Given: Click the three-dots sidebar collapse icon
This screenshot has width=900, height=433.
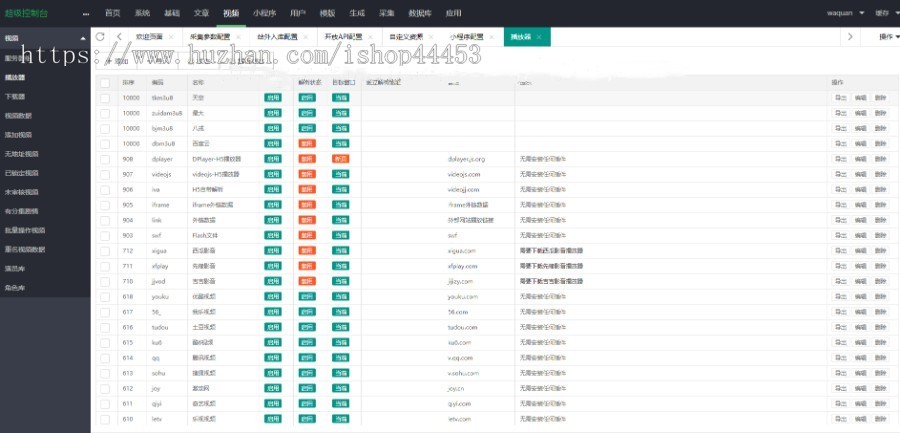Looking at the screenshot, I should tap(86, 13).
